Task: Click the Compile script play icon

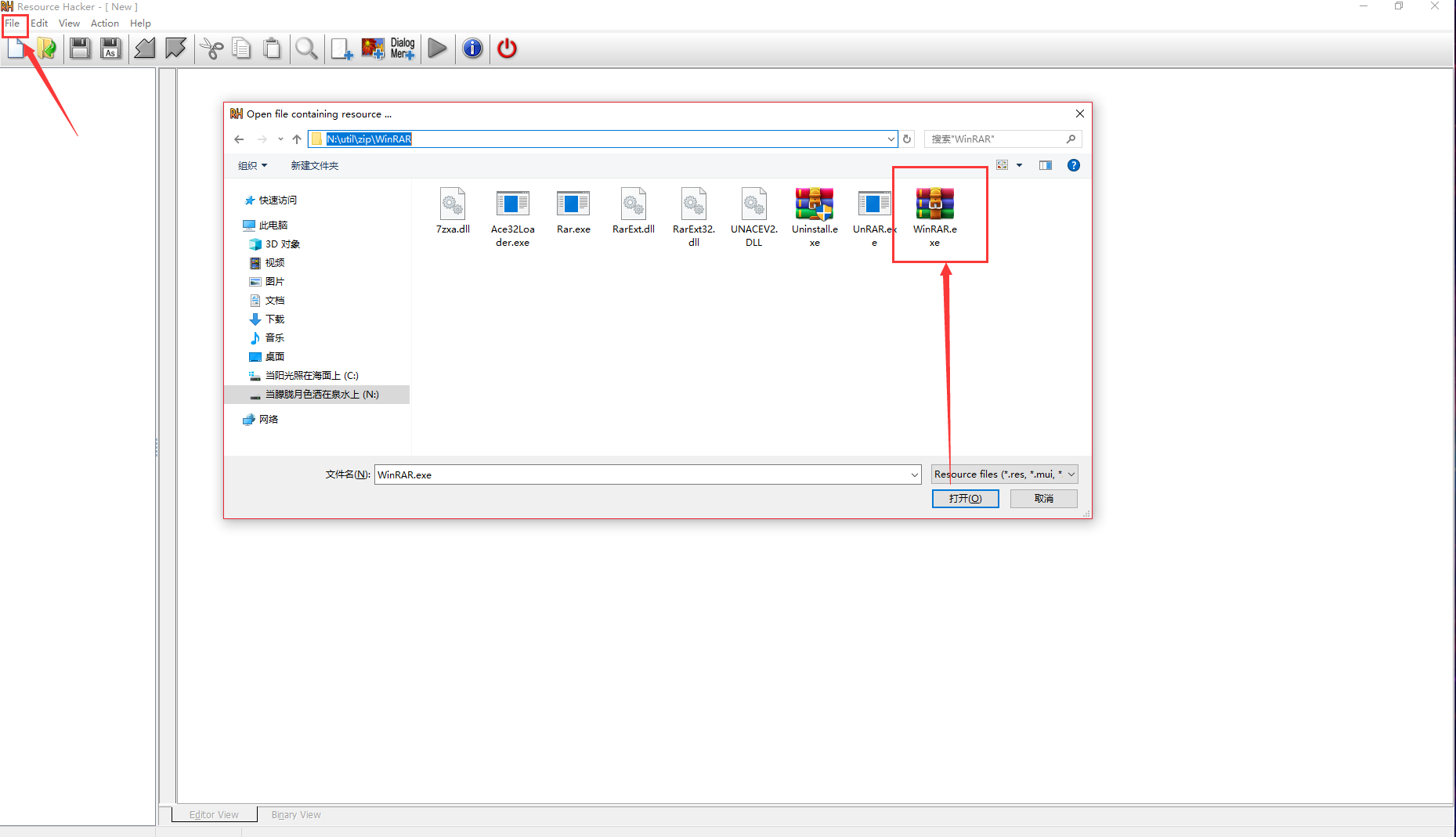Action: click(x=438, y=49)
